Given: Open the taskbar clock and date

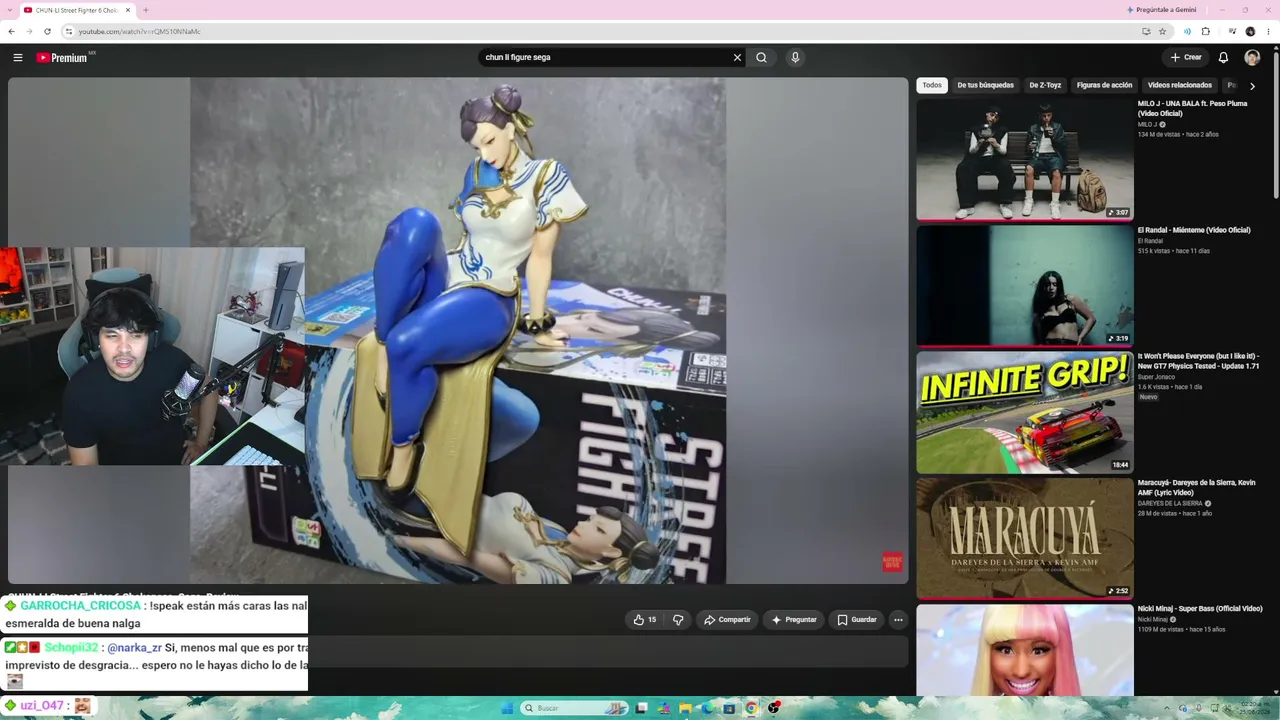Looking at the screenshot, I should click(x=1253, y=708).
